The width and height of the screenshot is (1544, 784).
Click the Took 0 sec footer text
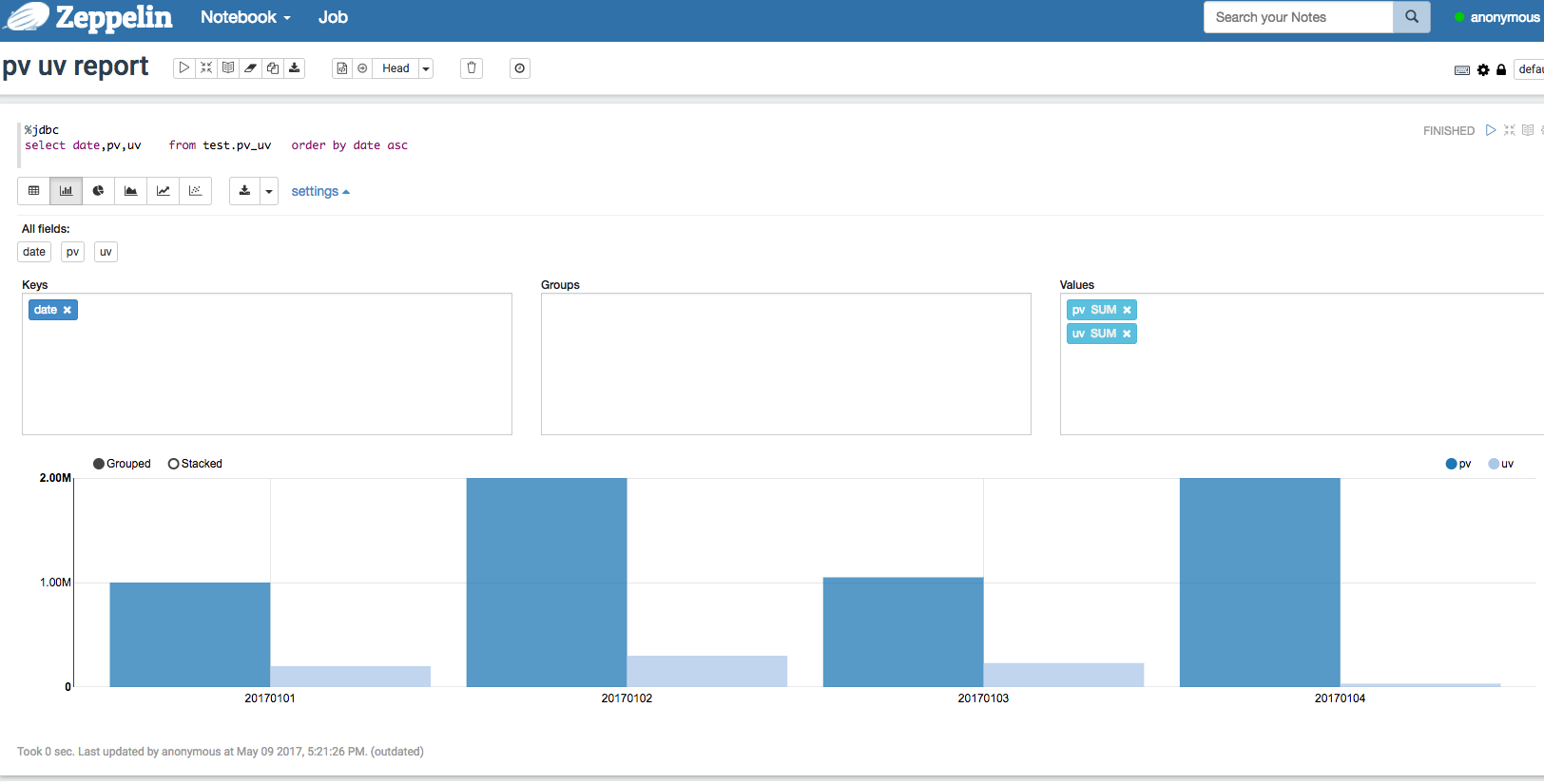point(221,752)
